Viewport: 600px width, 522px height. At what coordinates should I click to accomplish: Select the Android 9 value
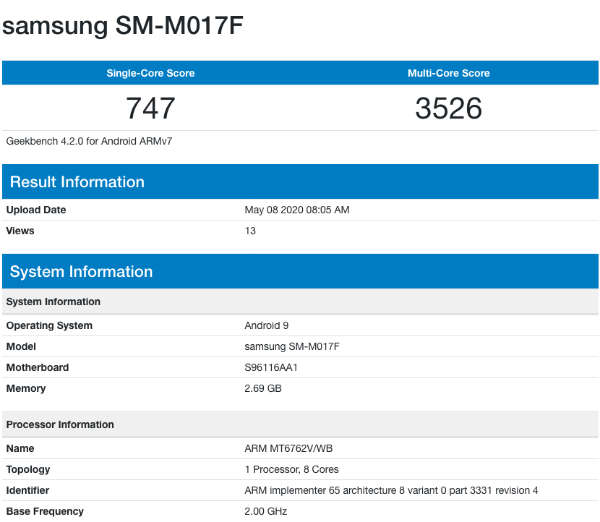pos(267,325)
